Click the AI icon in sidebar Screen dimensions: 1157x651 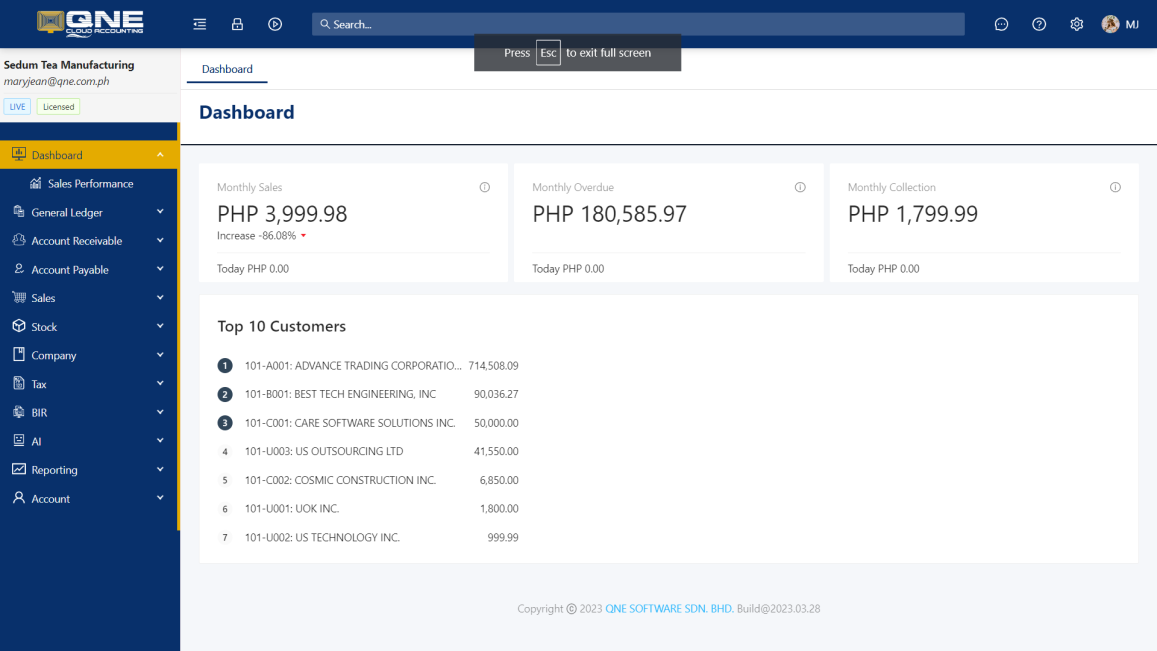[x=18, y=441]
